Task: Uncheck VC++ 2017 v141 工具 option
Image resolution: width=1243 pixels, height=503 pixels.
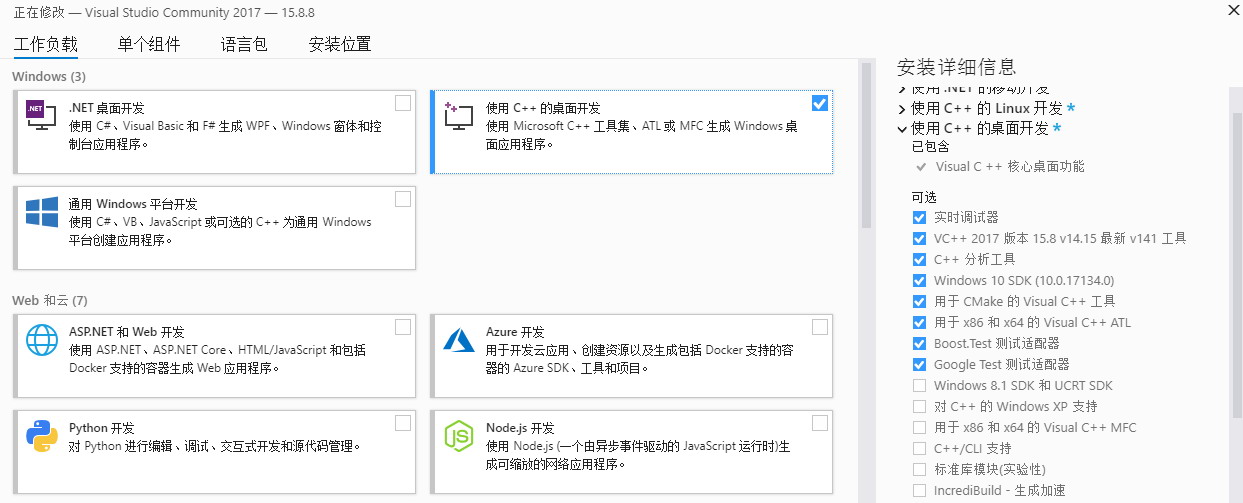Action: pos(919,238)
